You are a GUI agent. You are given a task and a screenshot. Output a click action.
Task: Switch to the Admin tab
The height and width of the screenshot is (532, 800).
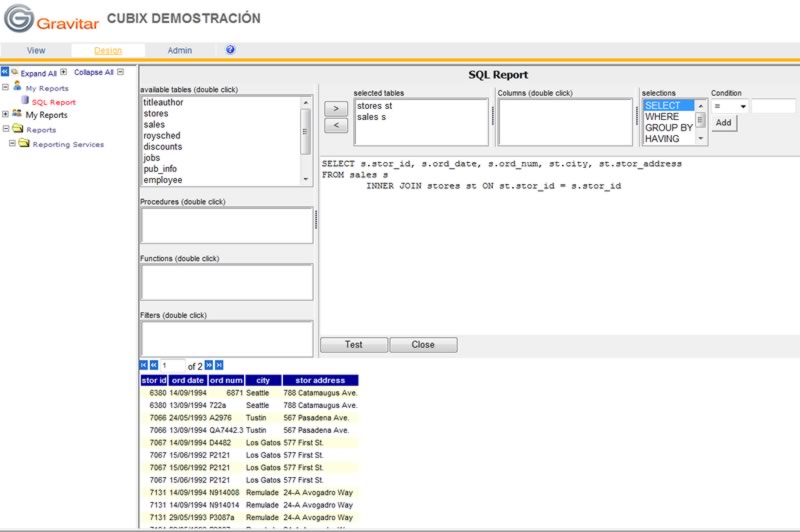180,50
